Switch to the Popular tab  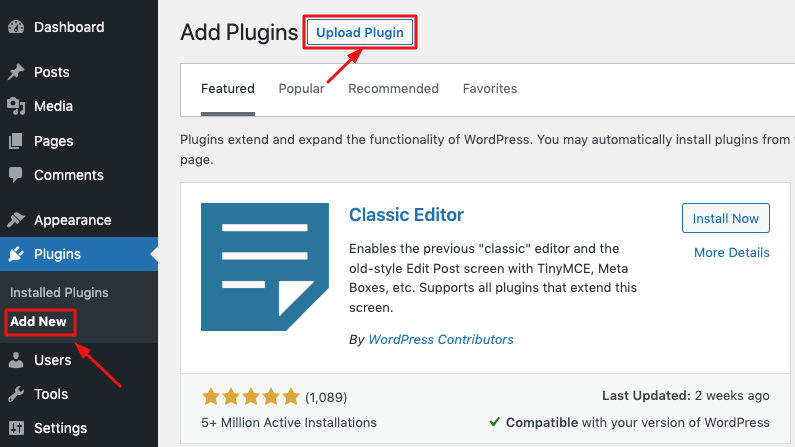click(x=301, y=89)
